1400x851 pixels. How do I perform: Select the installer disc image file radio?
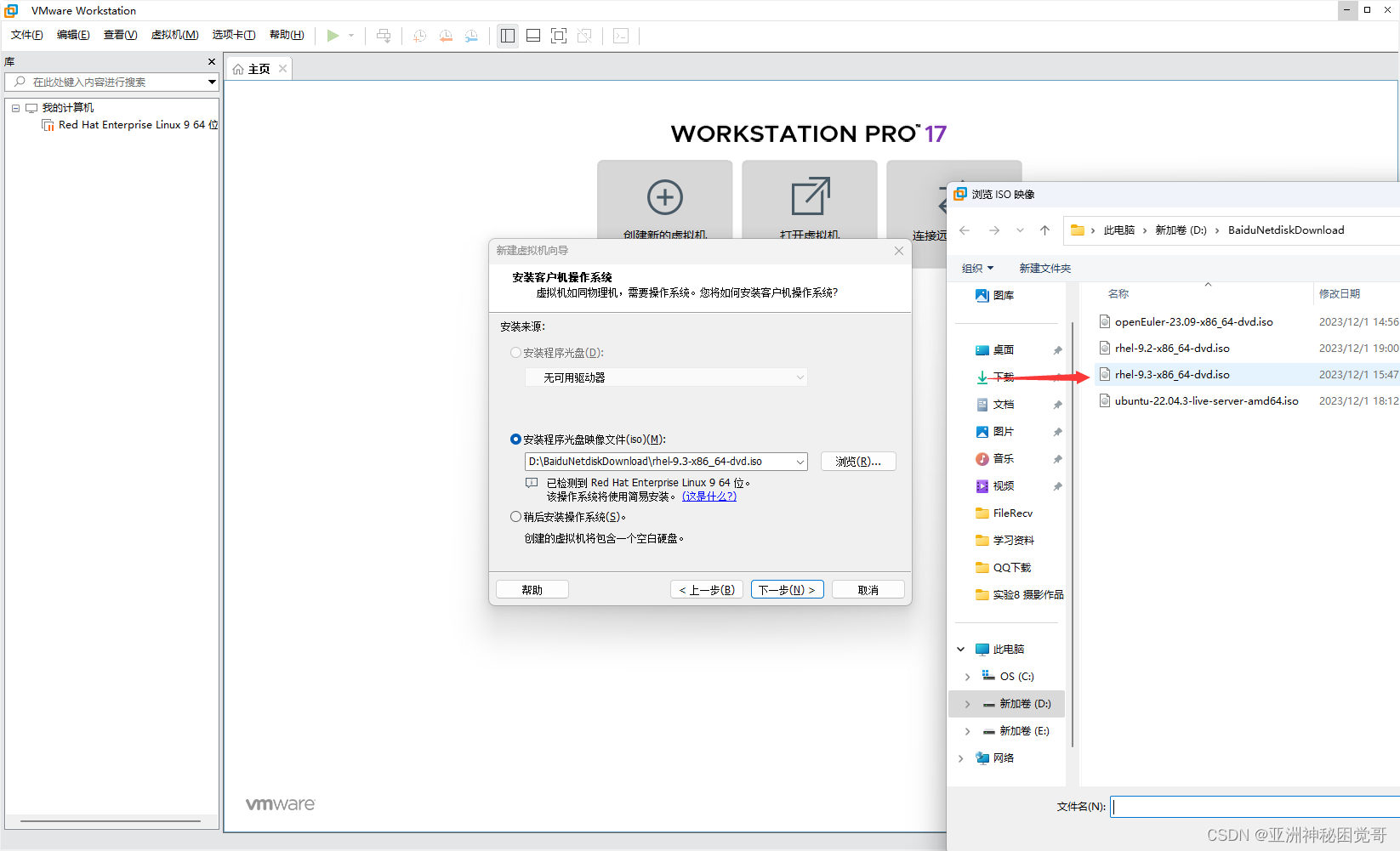click(x=515, y=440)
